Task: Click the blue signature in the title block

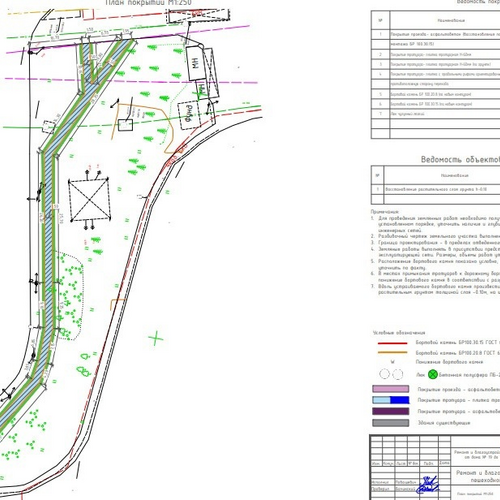Action: click(x=427, y=485)
